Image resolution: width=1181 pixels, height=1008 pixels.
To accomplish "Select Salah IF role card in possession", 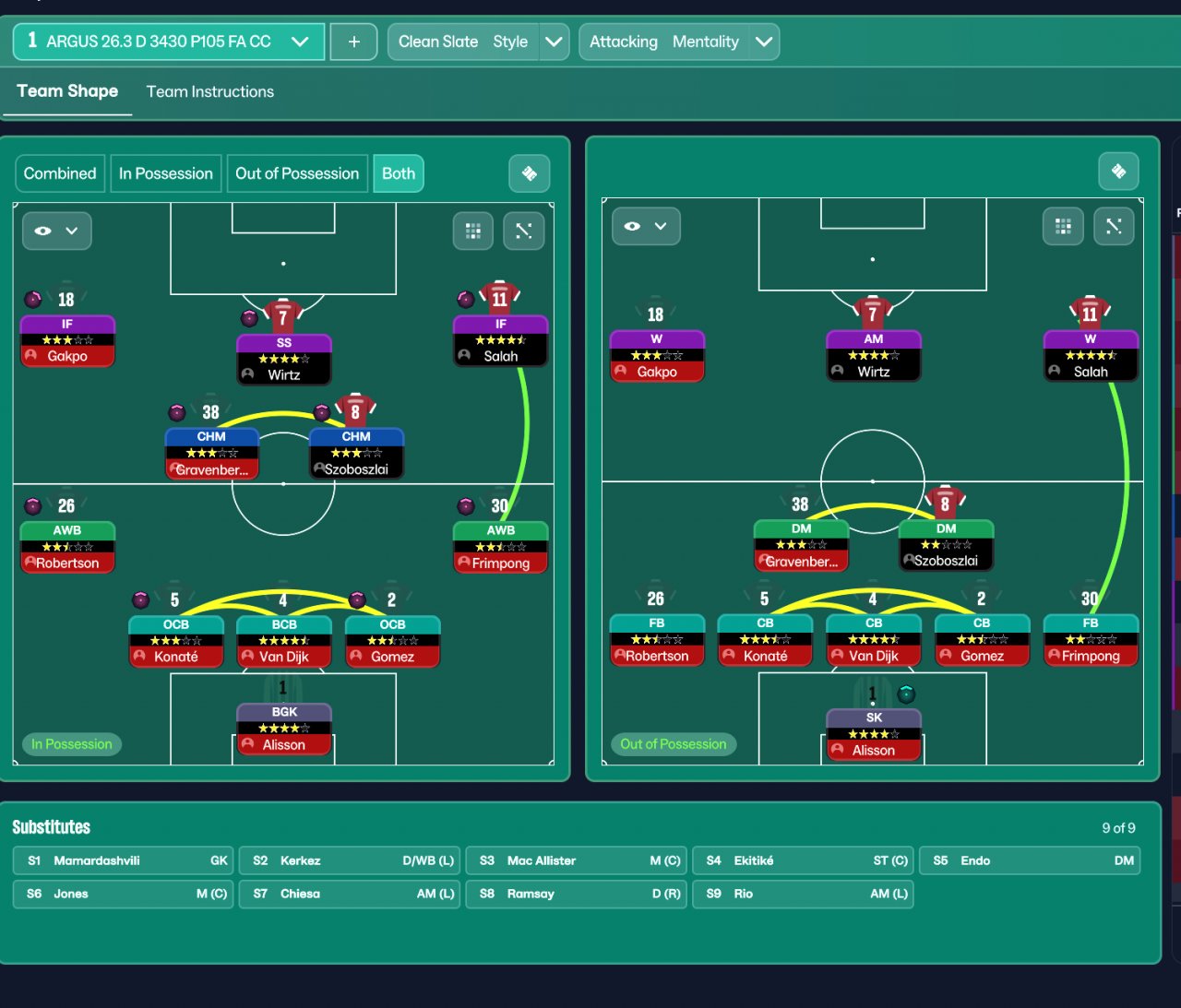I will tap(501, 341).
